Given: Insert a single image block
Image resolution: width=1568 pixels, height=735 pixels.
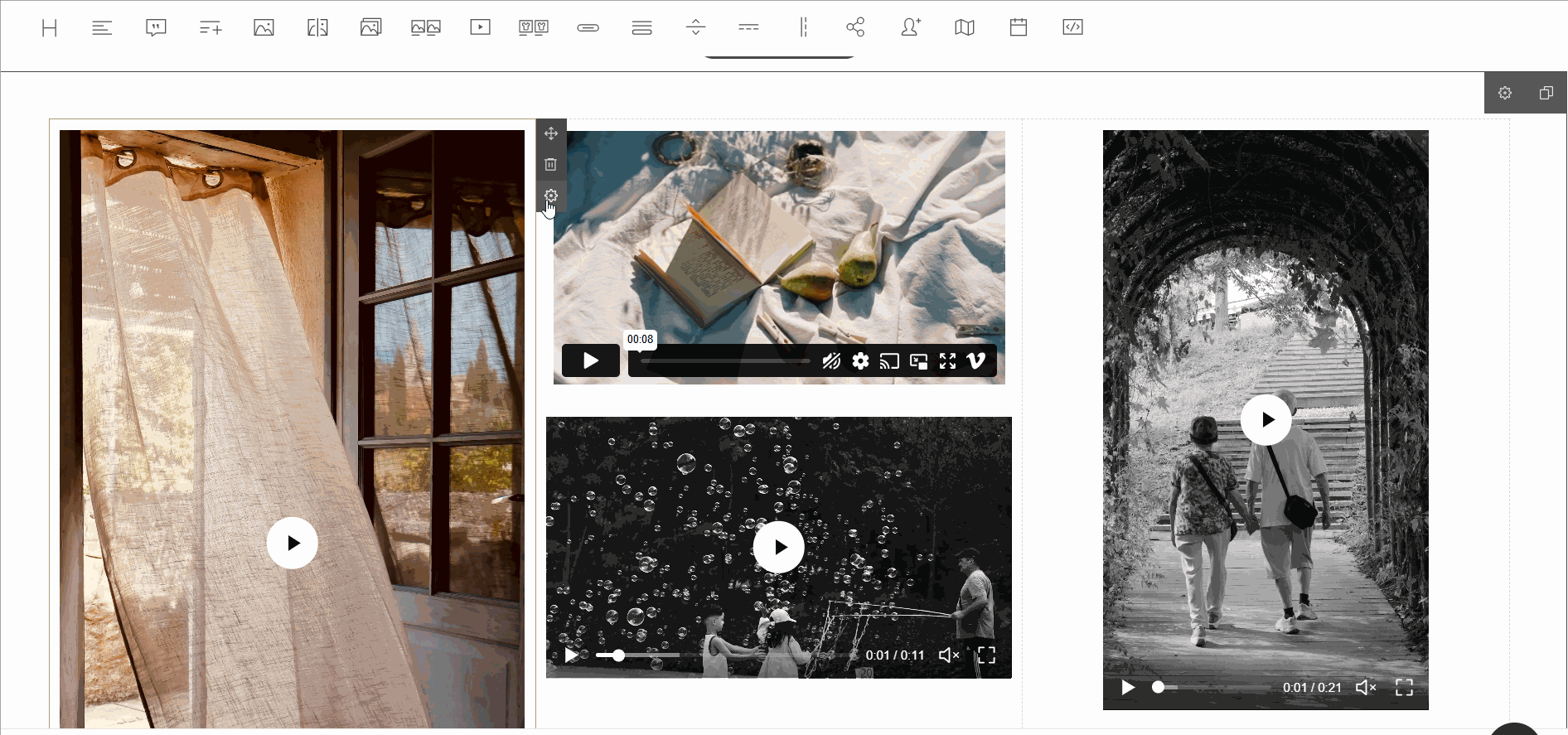Looking at the screenshot, I should pyautogui.click(x=264, y=28).
